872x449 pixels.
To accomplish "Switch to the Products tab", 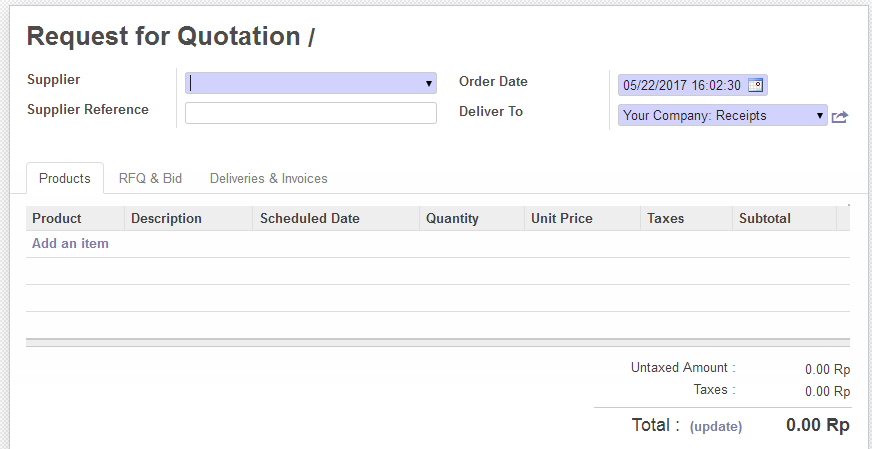I will point(65,178).
